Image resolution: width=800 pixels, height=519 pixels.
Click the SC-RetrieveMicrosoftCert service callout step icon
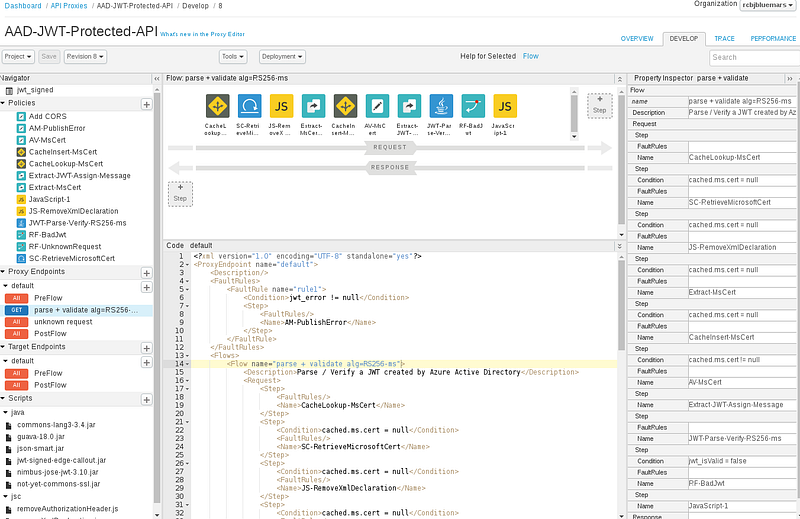(x=249, y=106)
